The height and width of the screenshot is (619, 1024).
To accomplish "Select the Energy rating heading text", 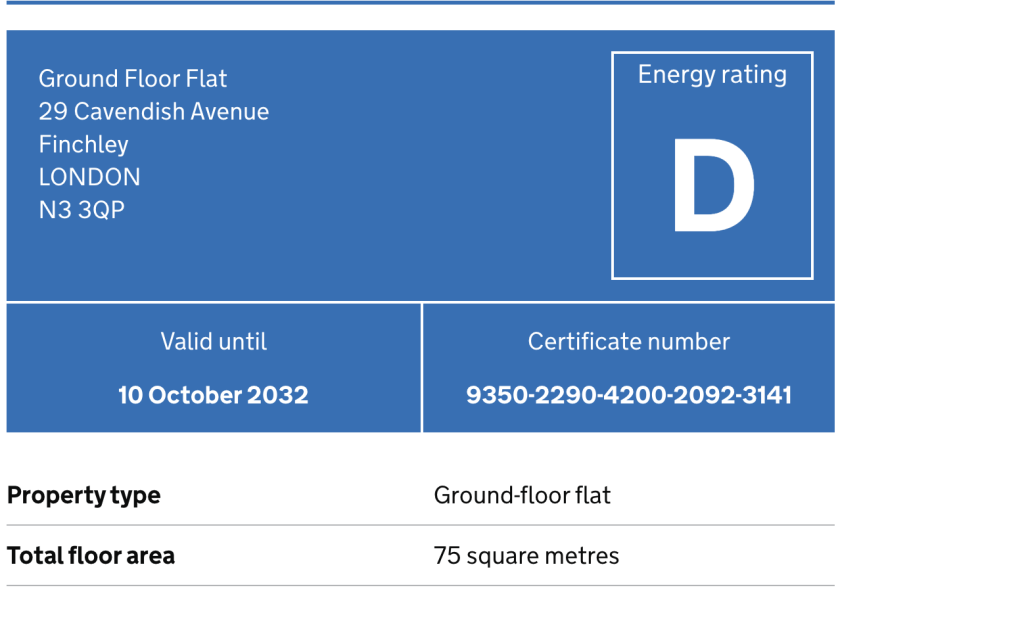I will tap(712, 75).
